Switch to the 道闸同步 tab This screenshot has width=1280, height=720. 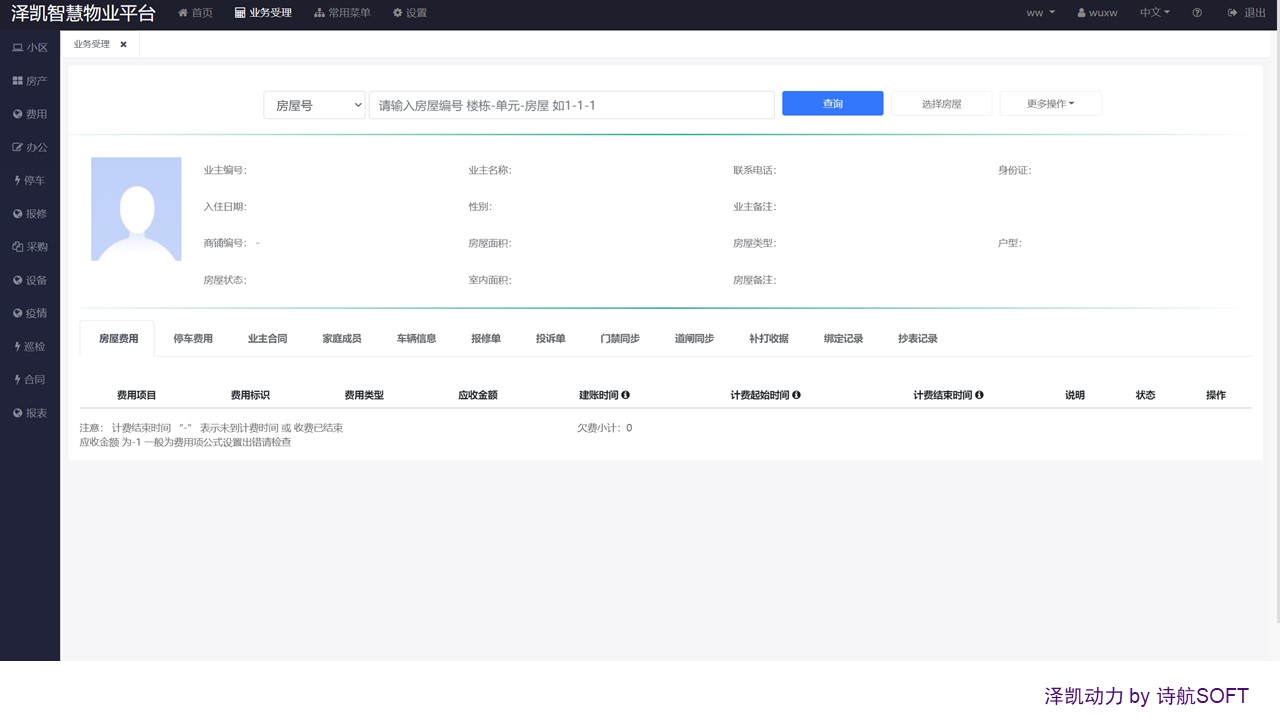coord(694,339)
